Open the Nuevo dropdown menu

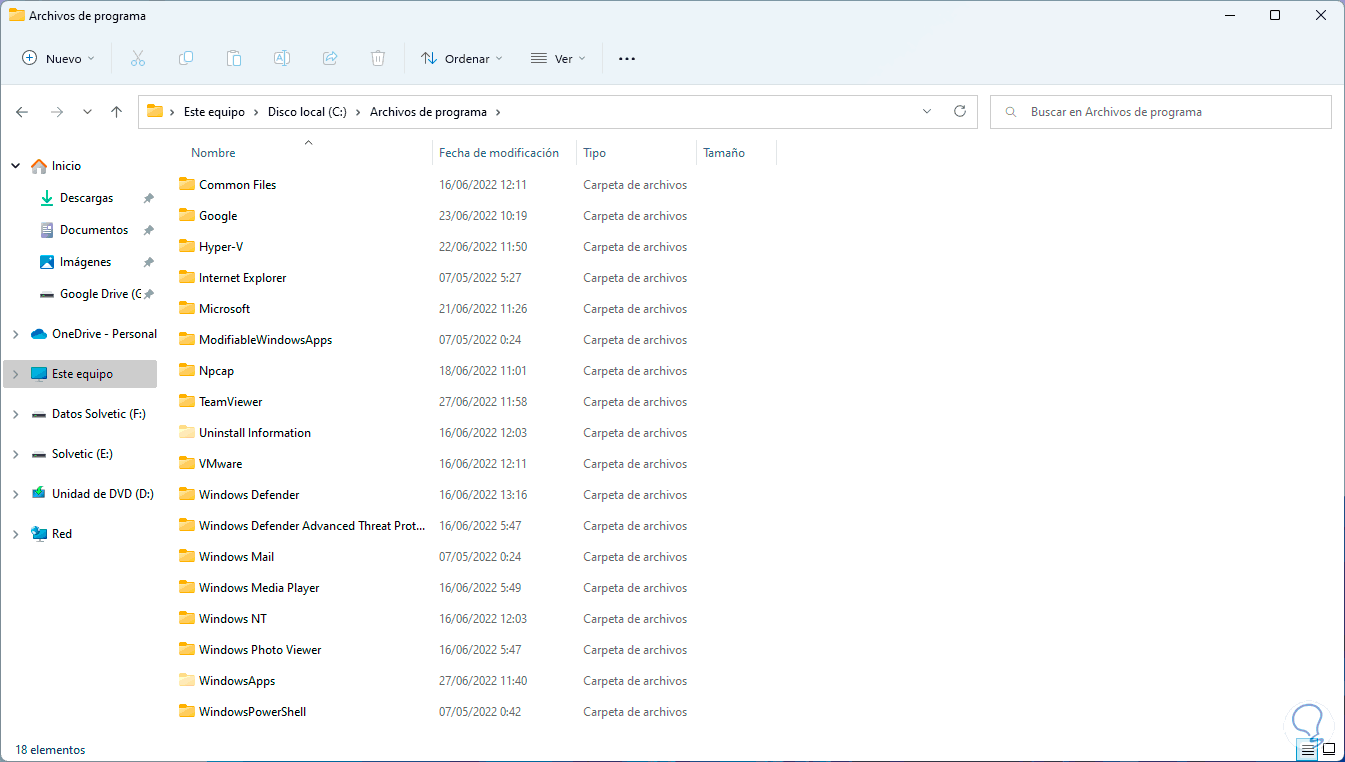(x=59, y=59)
